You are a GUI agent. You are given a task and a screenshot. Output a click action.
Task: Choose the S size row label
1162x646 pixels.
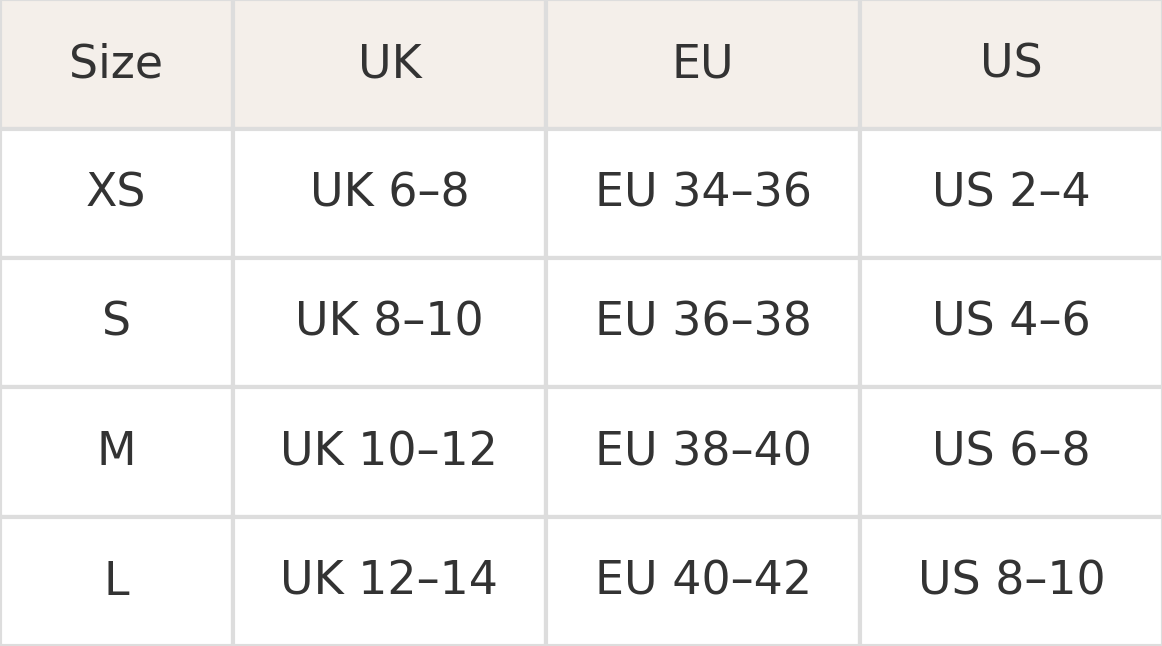click(x=116, y=321)
